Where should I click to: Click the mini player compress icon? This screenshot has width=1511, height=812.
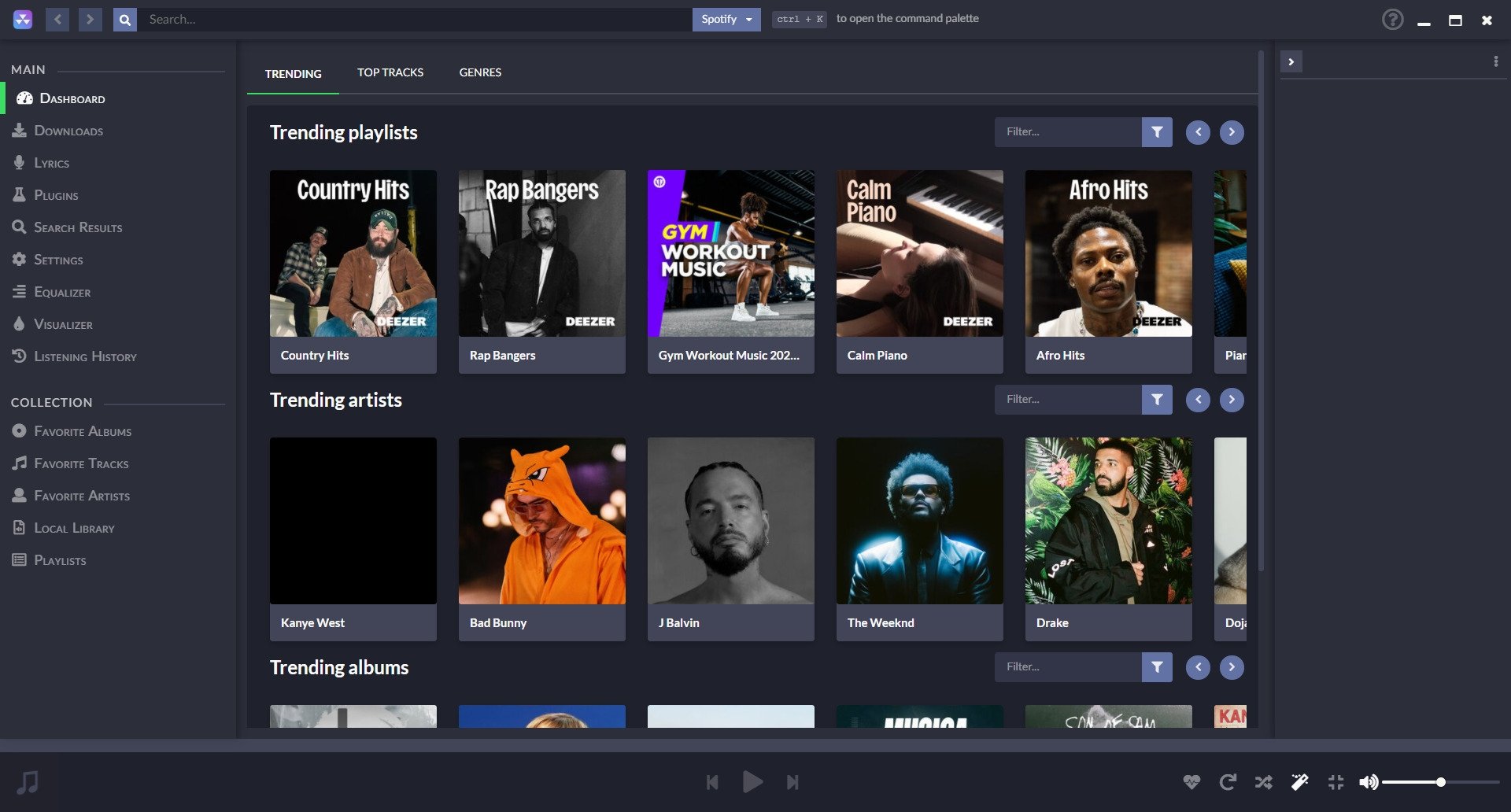pos(1336,782)
